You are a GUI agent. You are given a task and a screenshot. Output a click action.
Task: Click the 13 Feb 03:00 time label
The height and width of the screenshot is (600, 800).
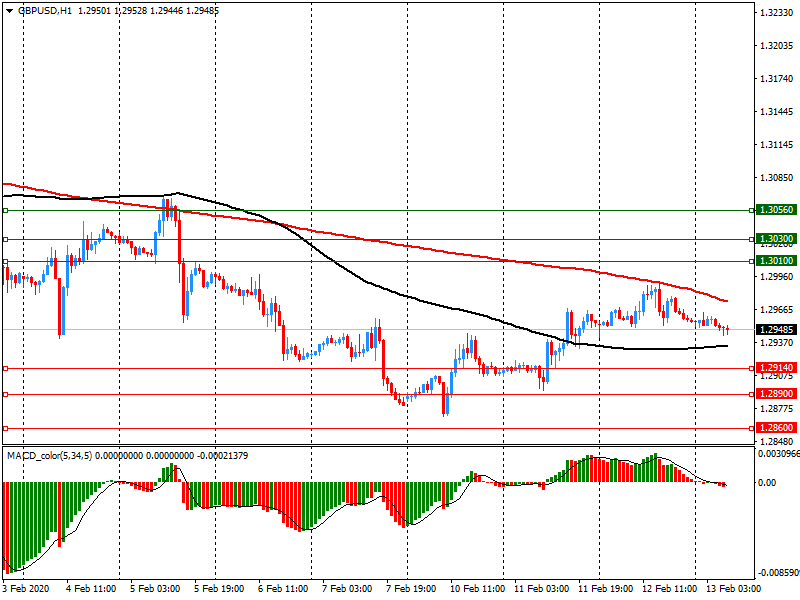(734, 589)
